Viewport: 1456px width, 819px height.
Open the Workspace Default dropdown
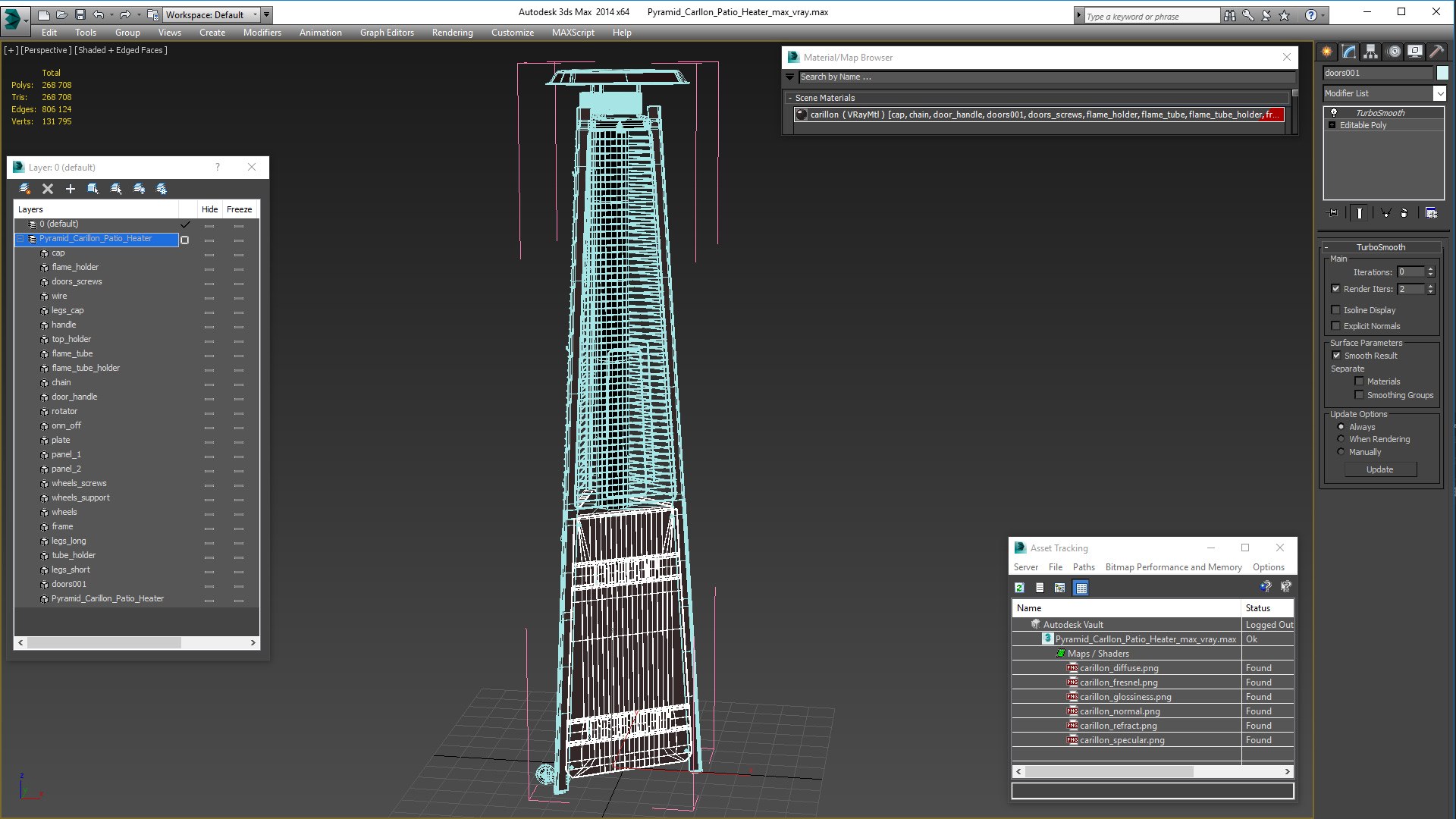[x=212, y=14]
